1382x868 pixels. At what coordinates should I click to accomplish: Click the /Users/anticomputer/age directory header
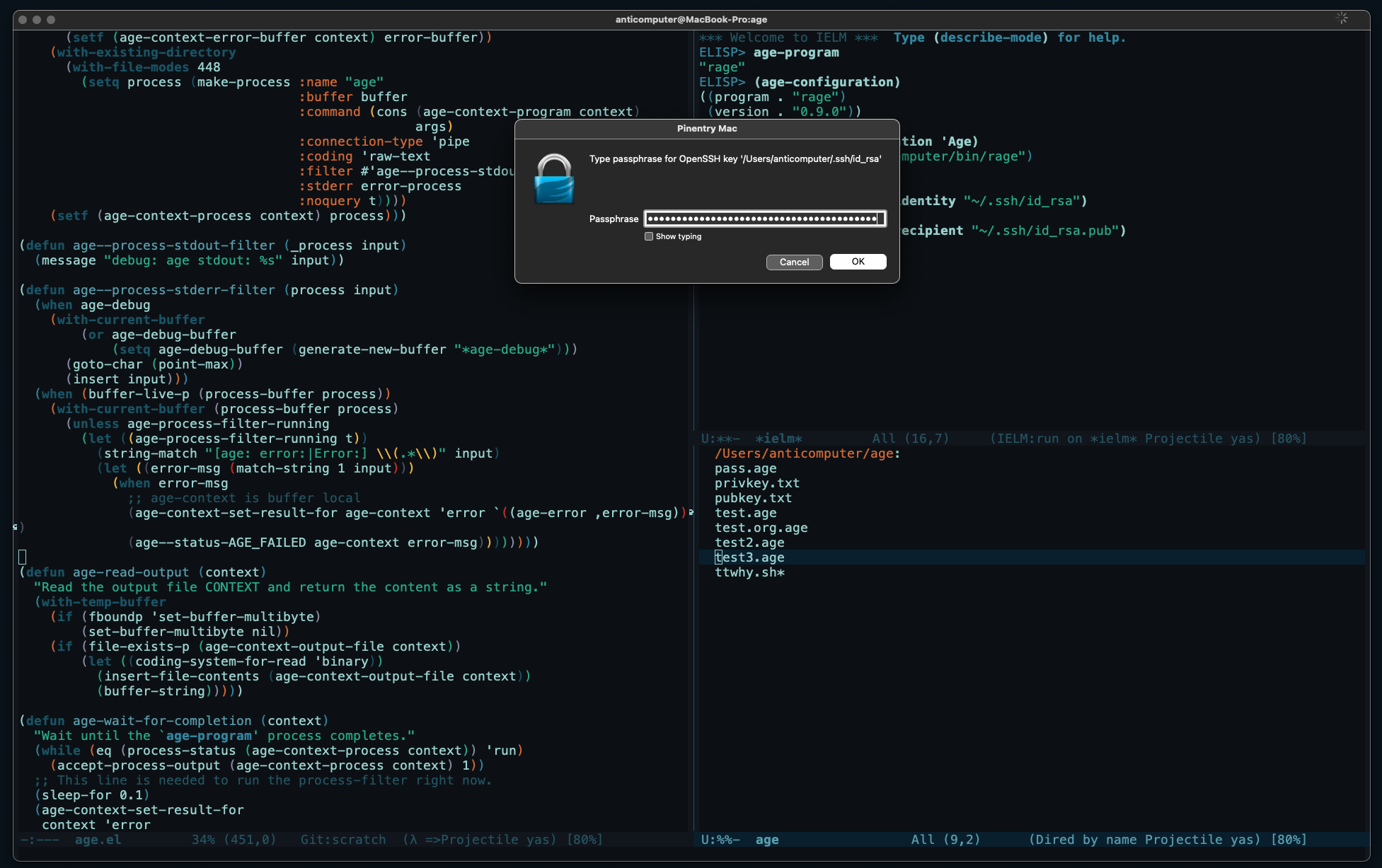point(806,453)
